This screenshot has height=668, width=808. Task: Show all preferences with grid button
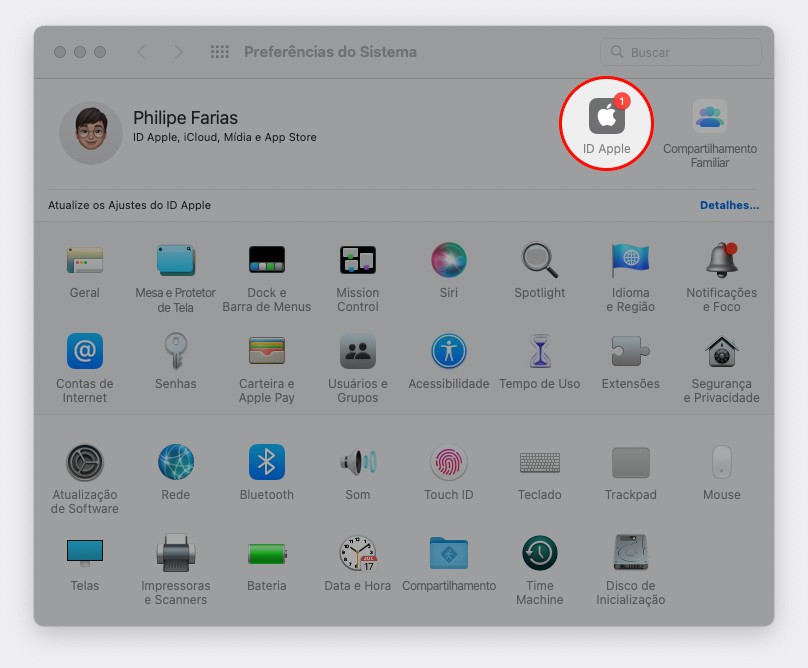pos(220,52)
